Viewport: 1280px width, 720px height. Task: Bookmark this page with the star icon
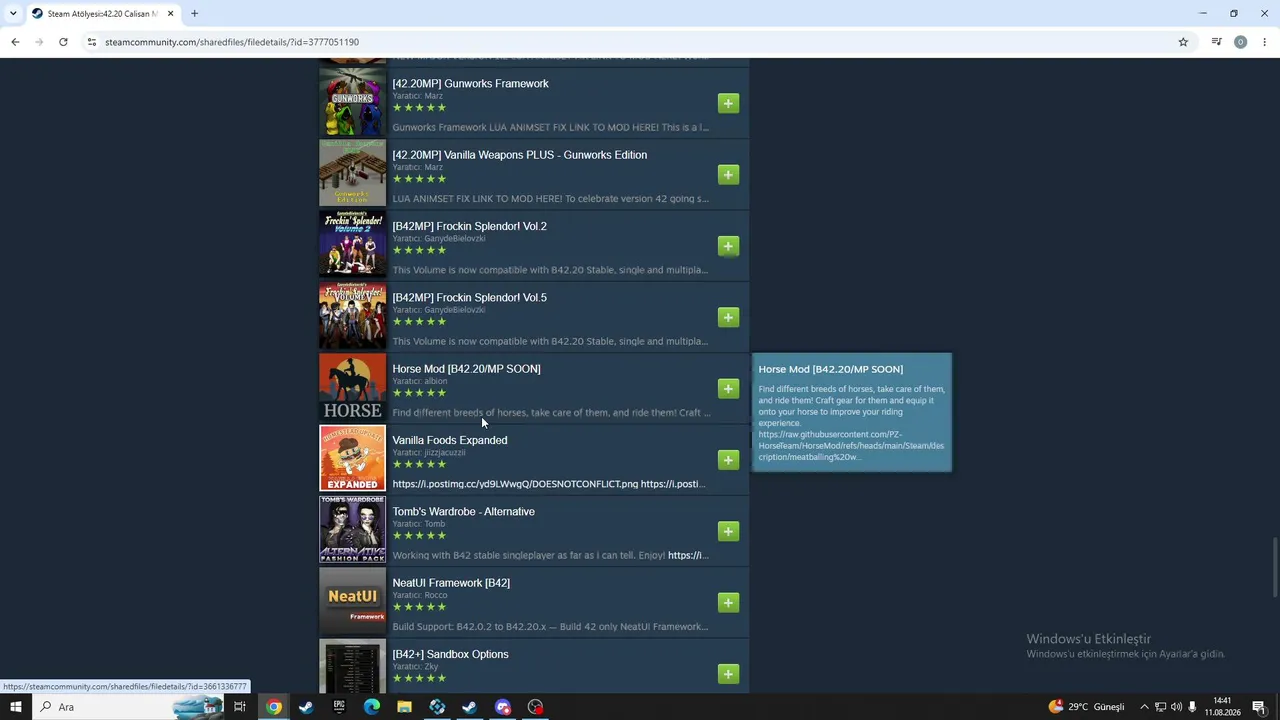(x=1183, y=42)
